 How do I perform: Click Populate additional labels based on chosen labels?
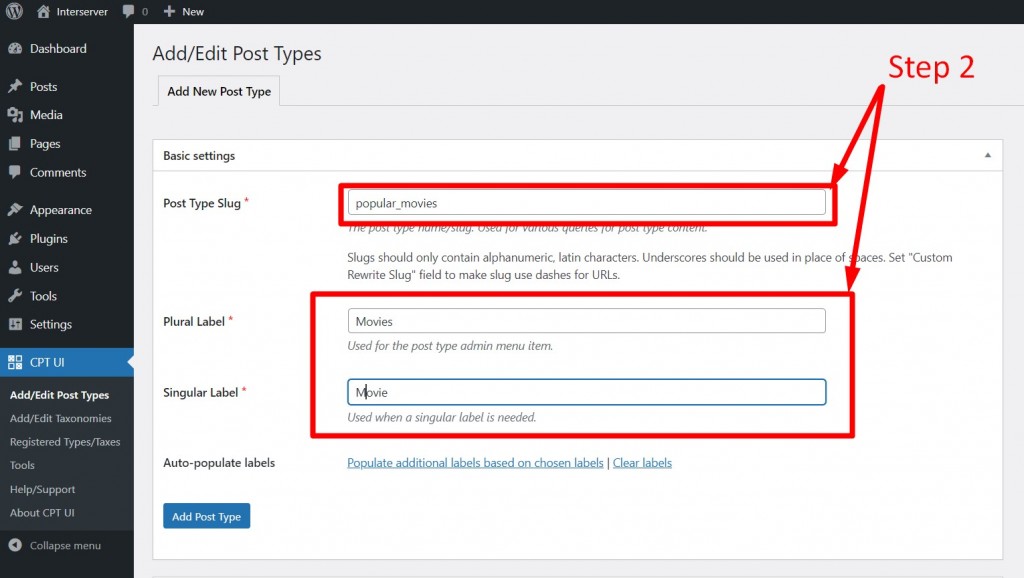pos(475,462)
